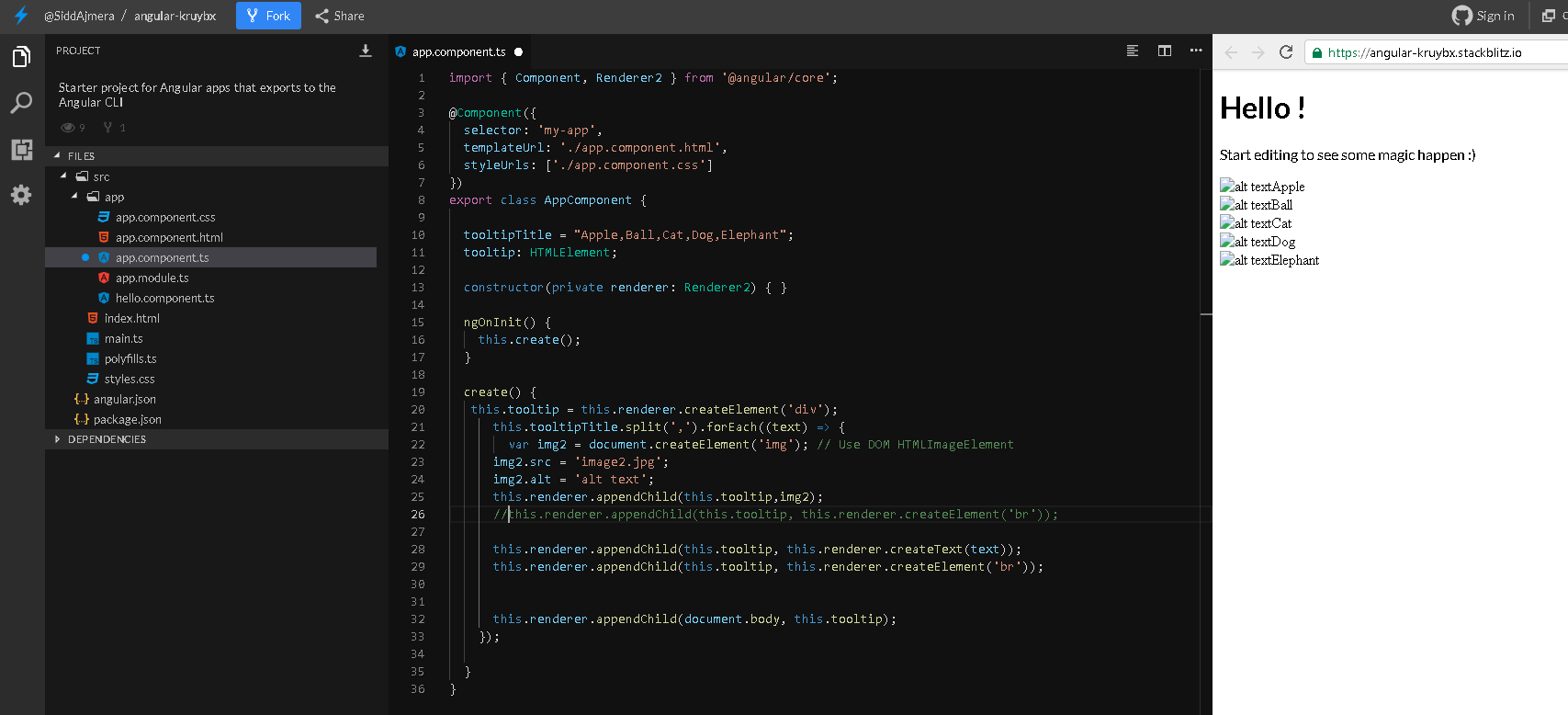Click the Share button

click(340, 16)
